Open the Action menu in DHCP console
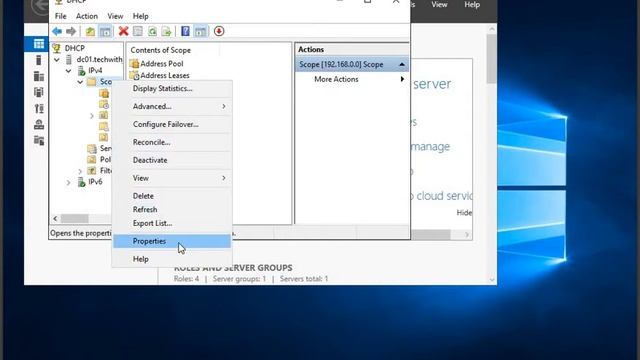 (87, 16)
